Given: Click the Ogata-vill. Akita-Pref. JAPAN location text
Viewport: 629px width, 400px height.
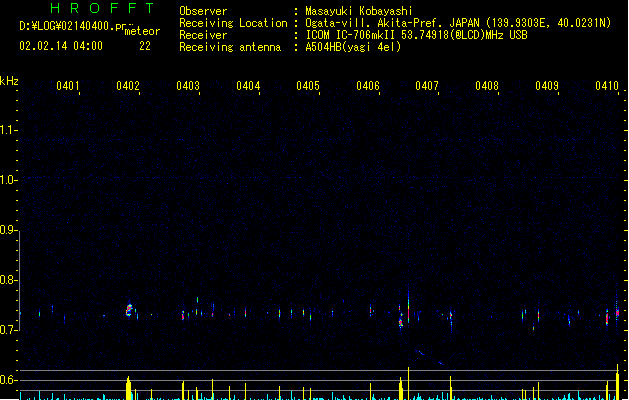Looking at the screenshot, I should pos(392,23).
